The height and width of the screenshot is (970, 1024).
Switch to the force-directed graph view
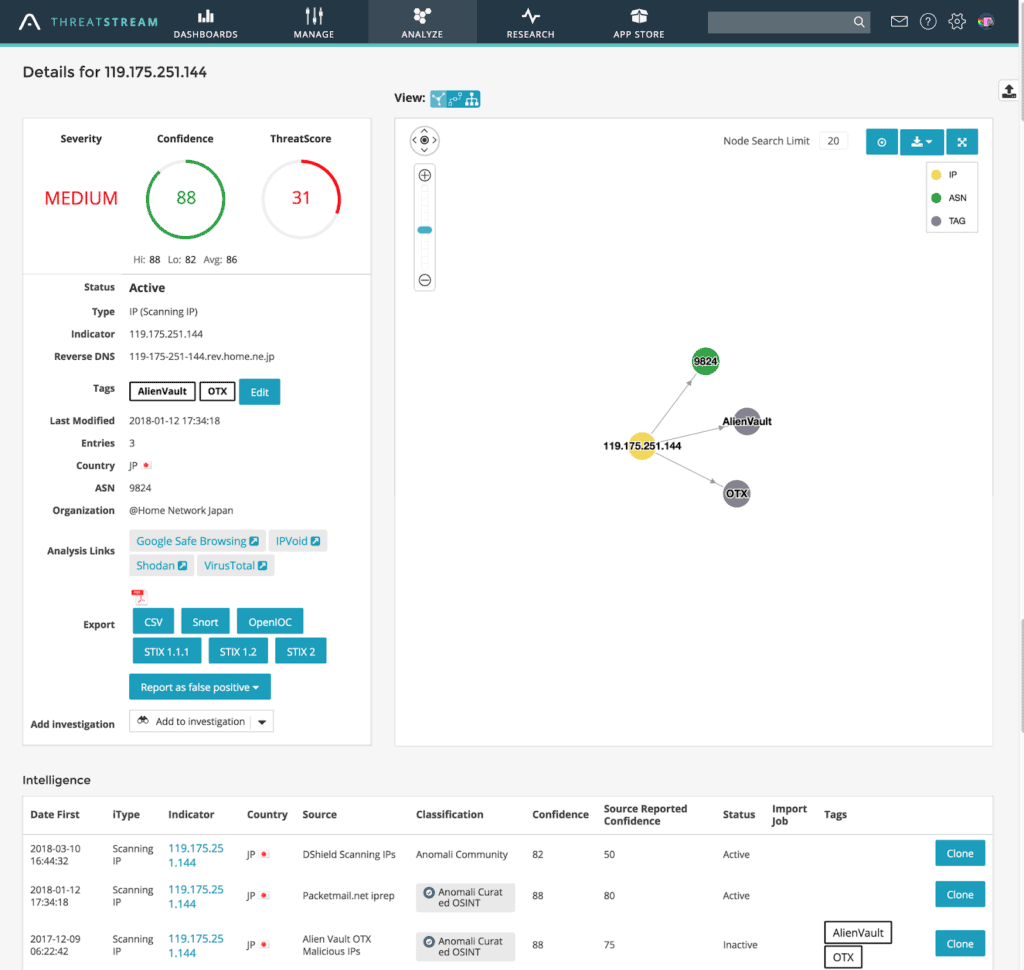[x=439, y=99]
